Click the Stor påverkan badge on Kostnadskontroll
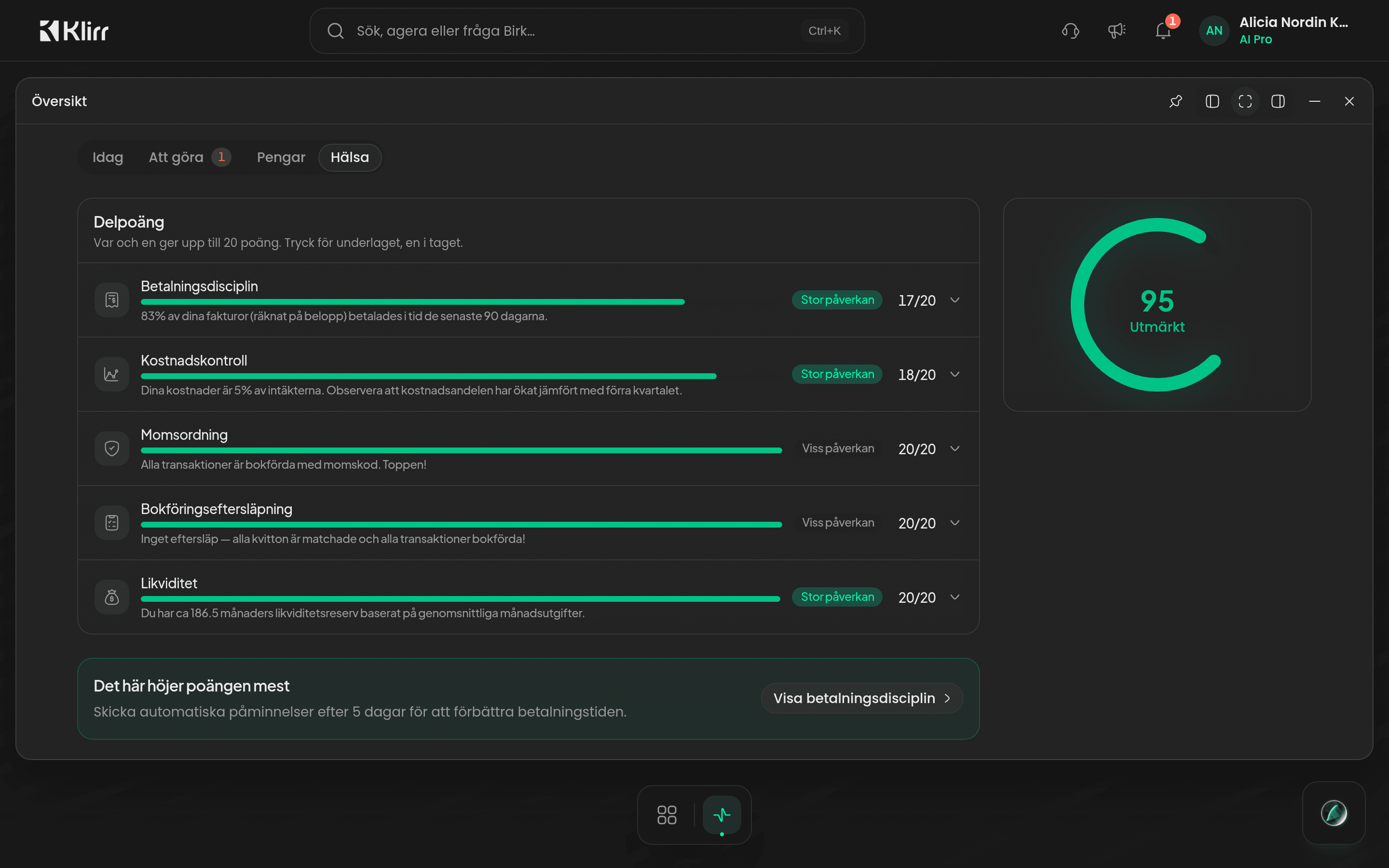 pyautogui.click(x=837, y=374)
